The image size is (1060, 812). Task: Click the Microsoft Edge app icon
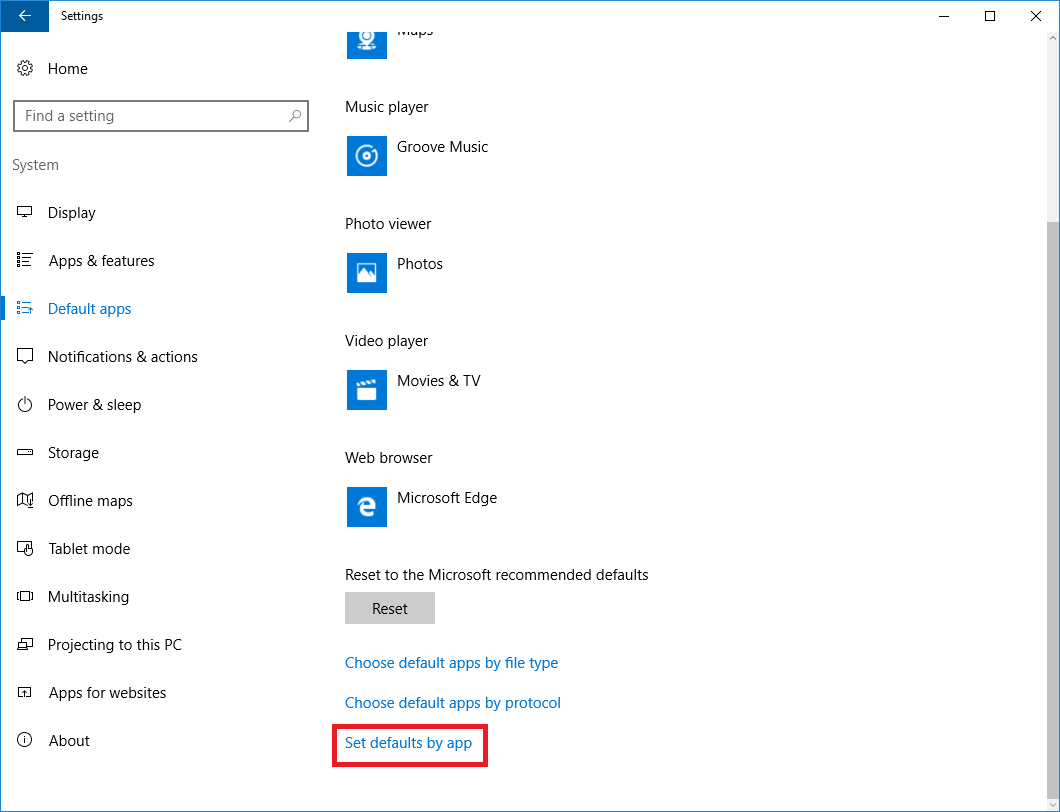pyautogui.click(x=367, y=507)
